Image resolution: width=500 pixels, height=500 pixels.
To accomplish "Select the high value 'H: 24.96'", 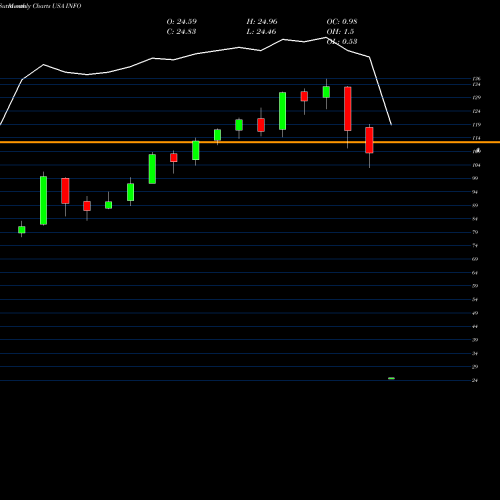I will click(x=262, y=21).
